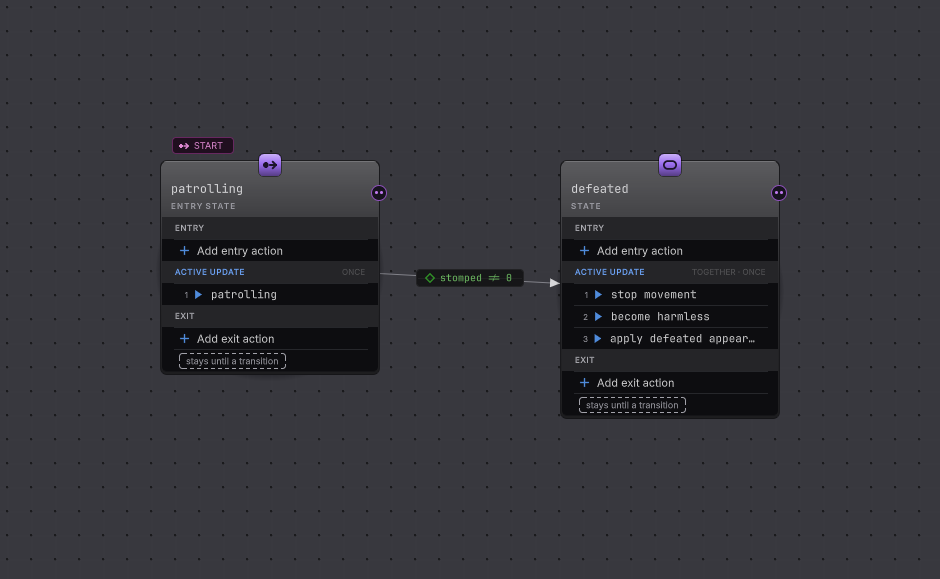The width and height of the screenshot is (940, 579).
Task: Click the ENTRY STATE subtitle
Action: coord(203,206)
